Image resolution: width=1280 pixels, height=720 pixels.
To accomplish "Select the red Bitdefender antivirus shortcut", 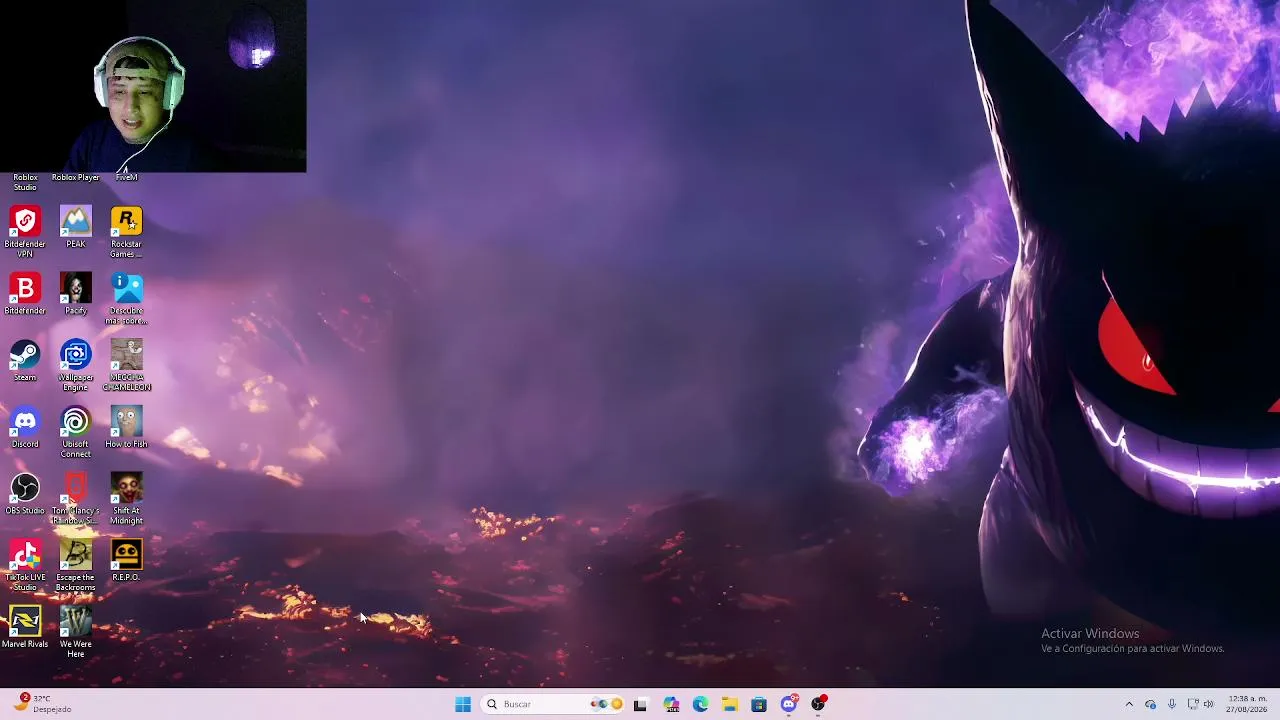I will (25, 294).
